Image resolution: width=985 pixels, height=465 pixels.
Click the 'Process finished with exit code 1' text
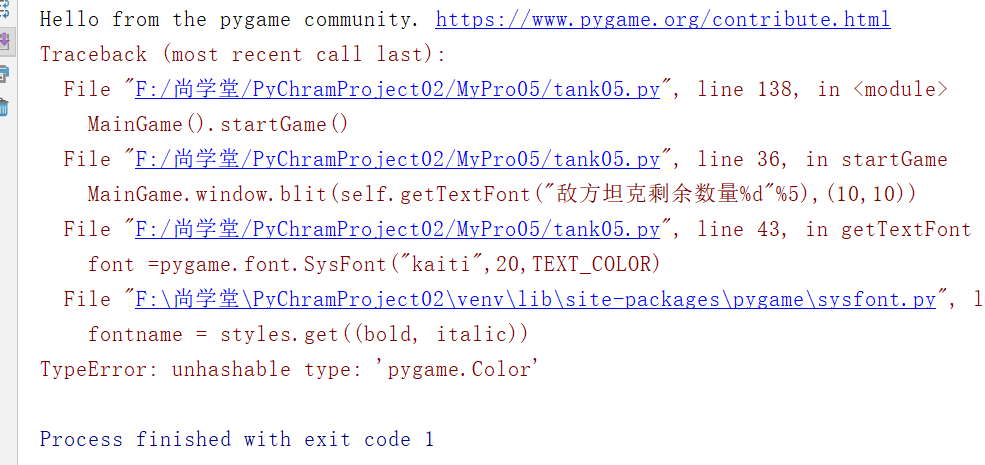[x=237, y=439]
